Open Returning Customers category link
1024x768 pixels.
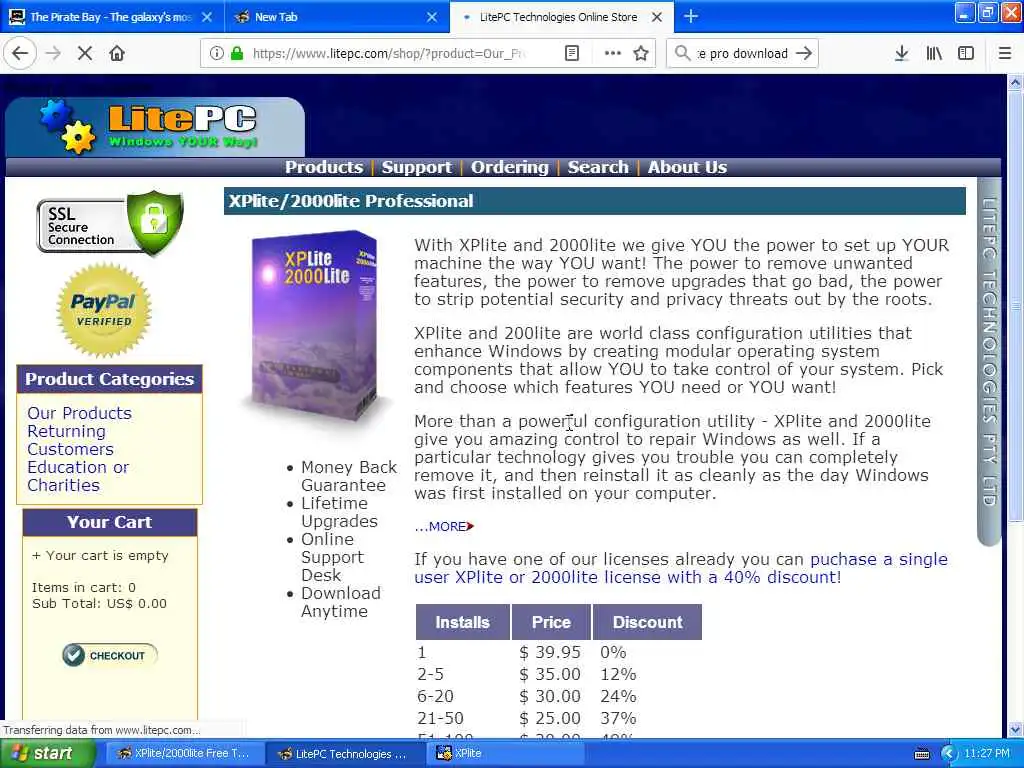71,440
